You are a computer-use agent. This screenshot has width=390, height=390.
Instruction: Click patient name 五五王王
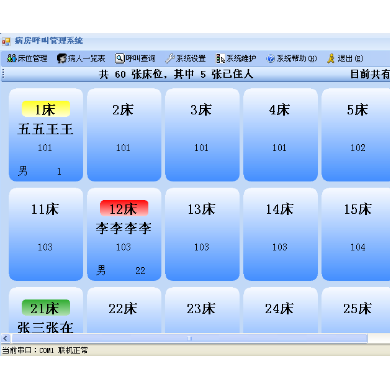46,129
